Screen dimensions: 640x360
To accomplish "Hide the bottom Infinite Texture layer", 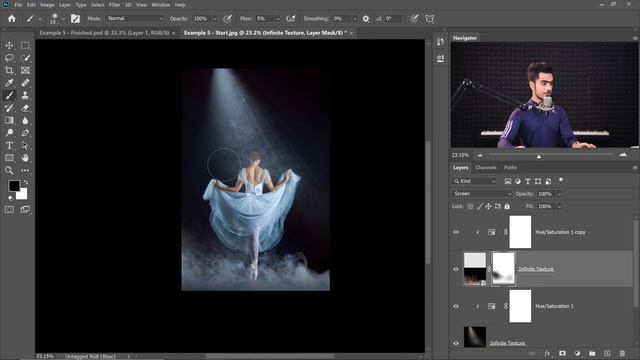I will coord(456,343).
